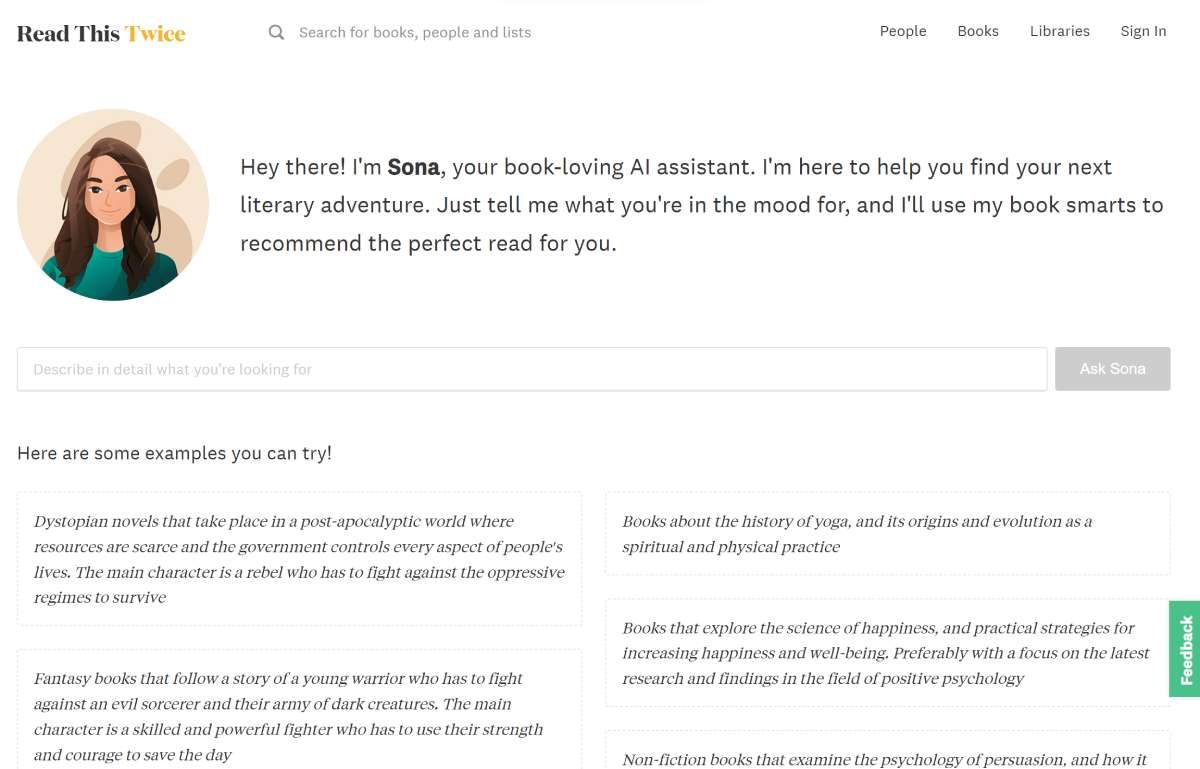Pick the science of happiness example
The height and width of the screenshot is (769, 1200).
887,653
